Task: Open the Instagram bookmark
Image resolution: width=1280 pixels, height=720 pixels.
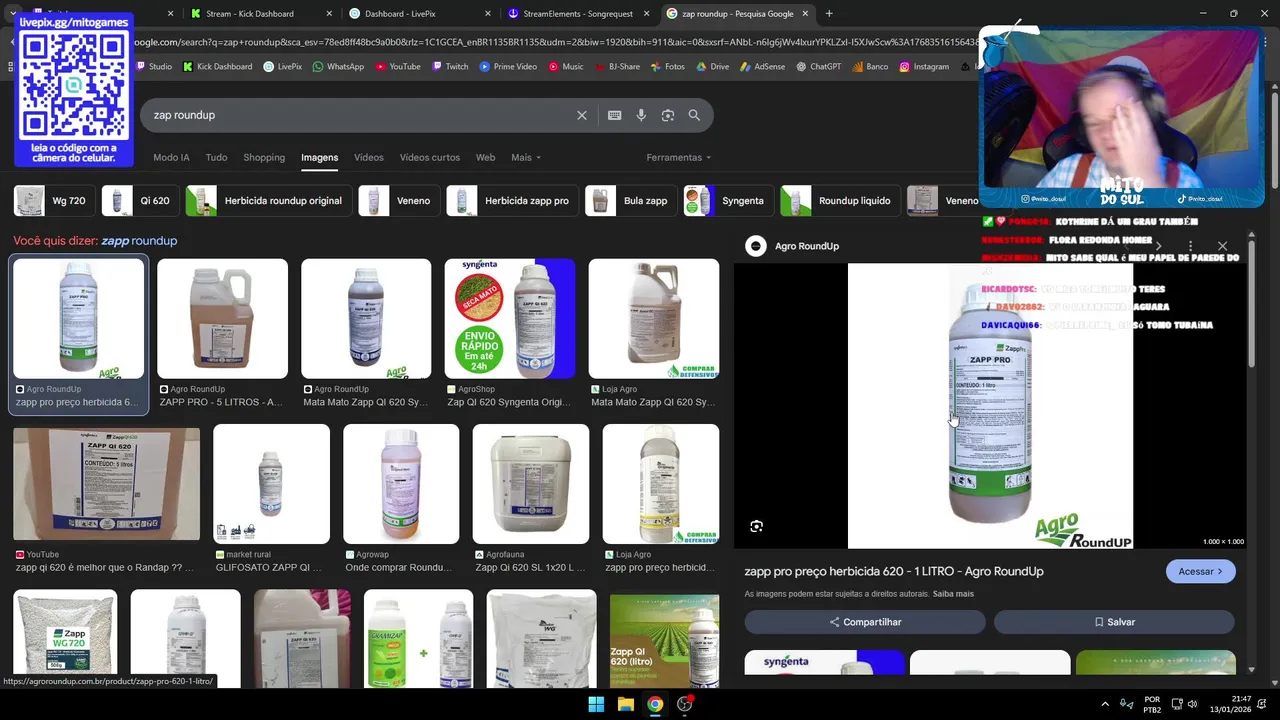Action: (x=924, y=67)
